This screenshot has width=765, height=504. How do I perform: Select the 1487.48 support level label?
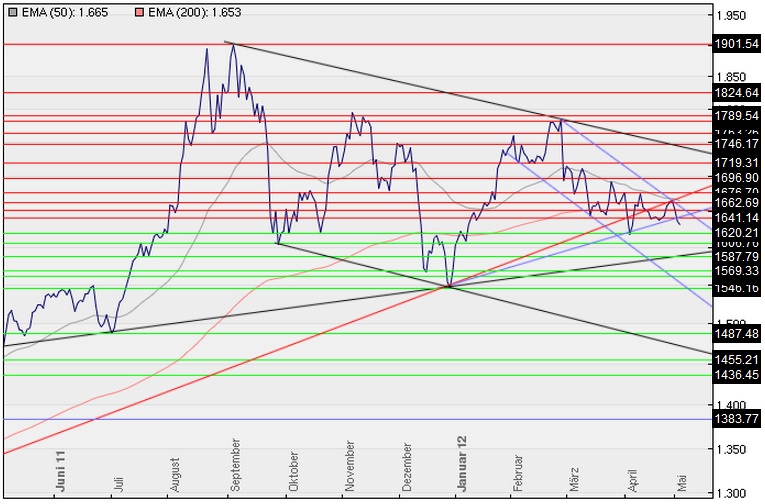(737, 333)
